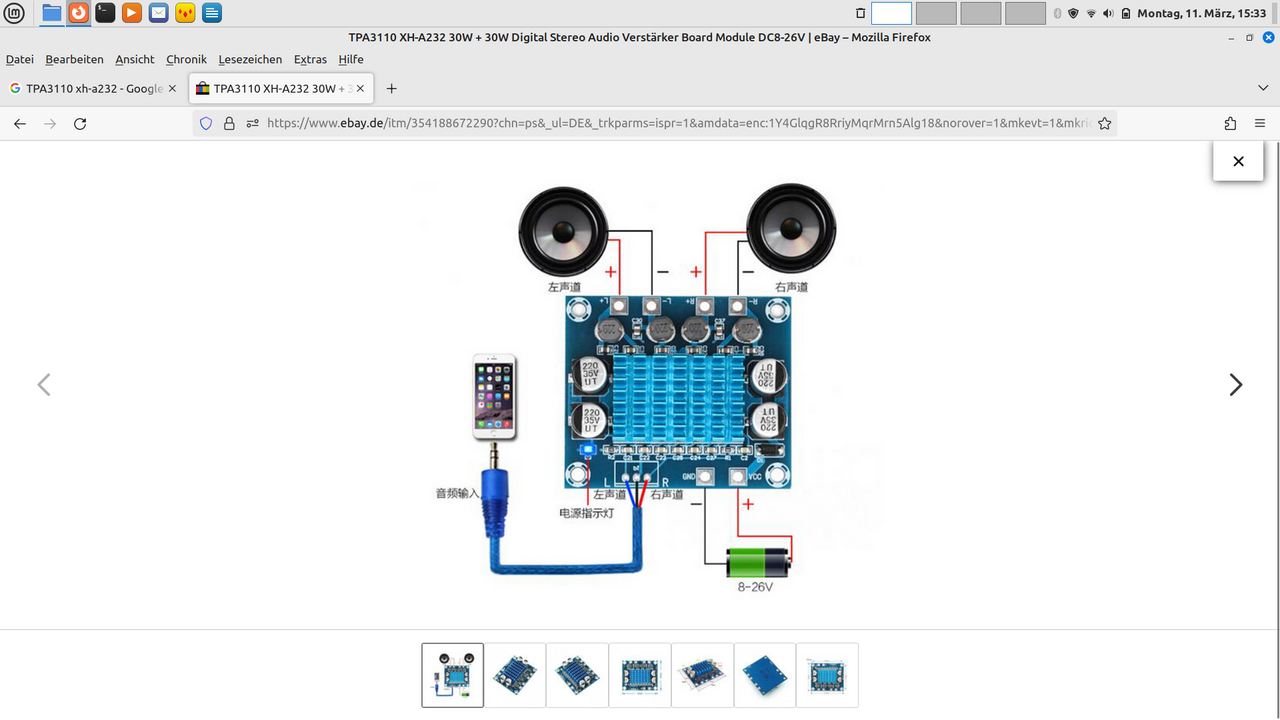
Task: Open the Chronik menu
Action: [186, 59]
